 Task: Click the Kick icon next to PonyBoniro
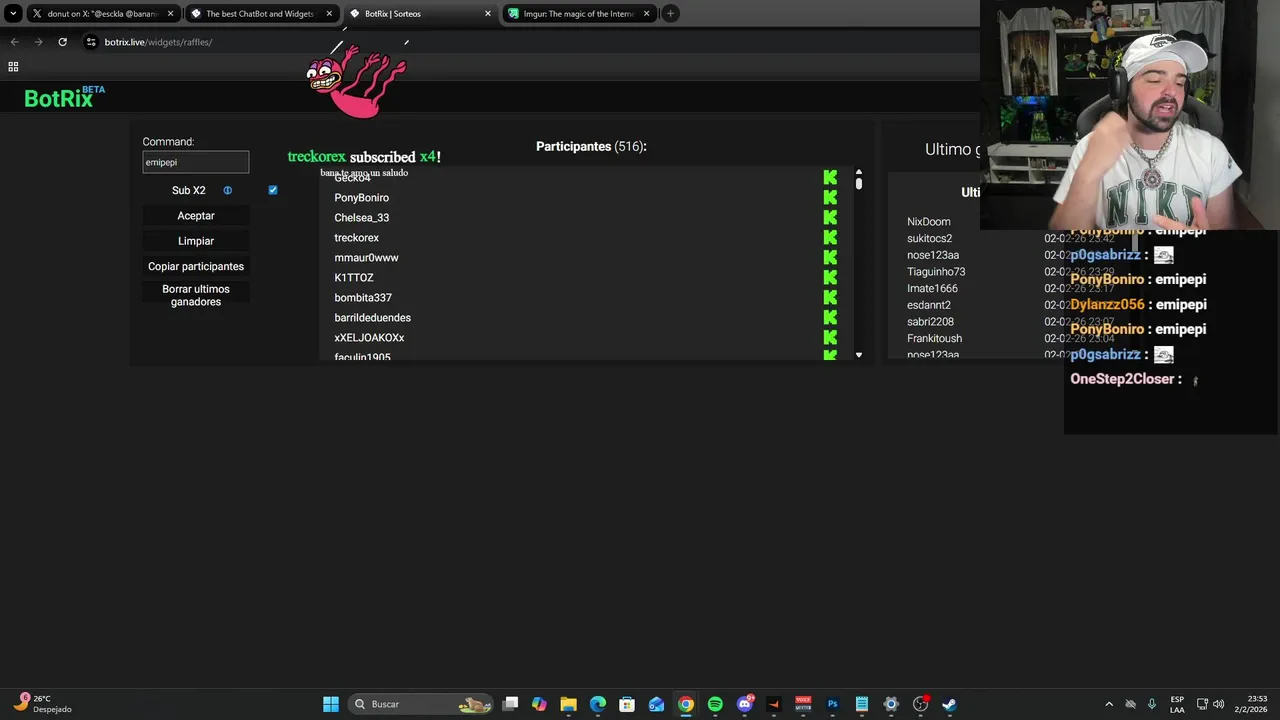point(830,197)
